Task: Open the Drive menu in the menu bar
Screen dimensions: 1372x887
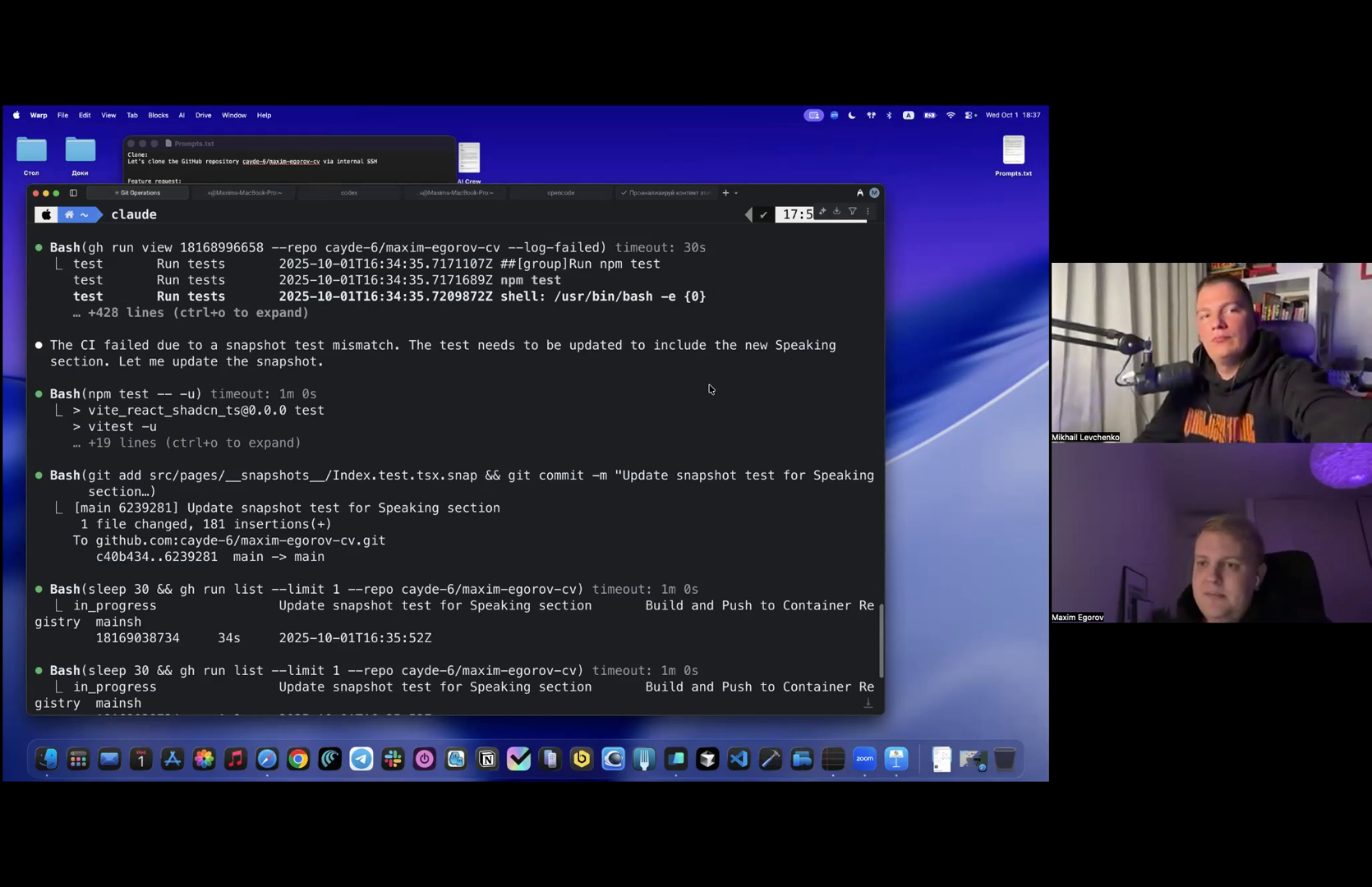Action: [x=203, y=115]
